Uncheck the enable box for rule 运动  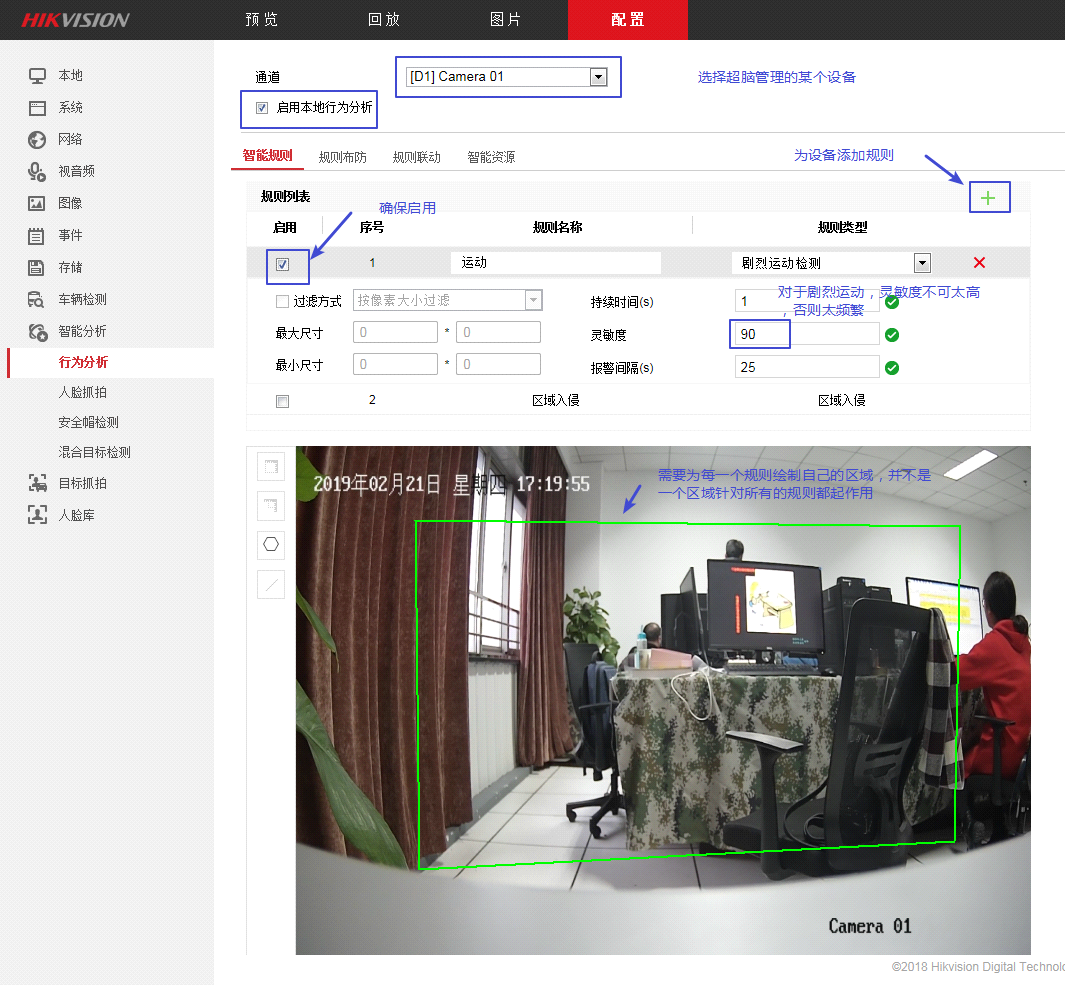[x=282, y=262]
